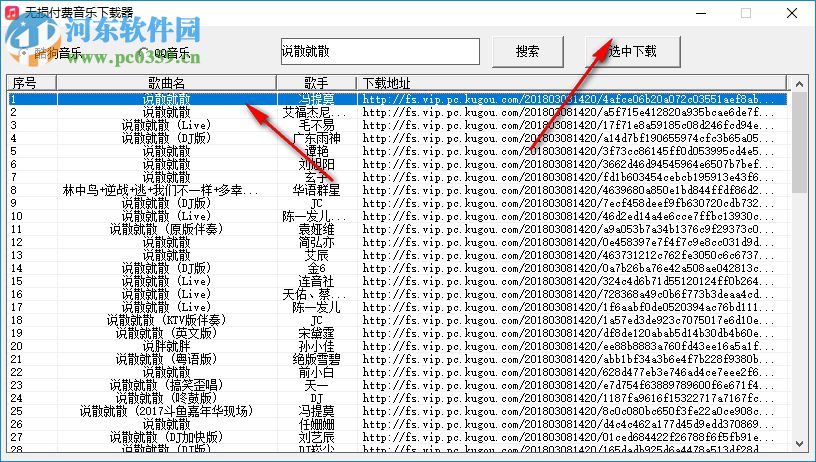Minimize the downloader window
Viewport: 816px width, 462px height.
pyautogui.click(x=700, y=13)
